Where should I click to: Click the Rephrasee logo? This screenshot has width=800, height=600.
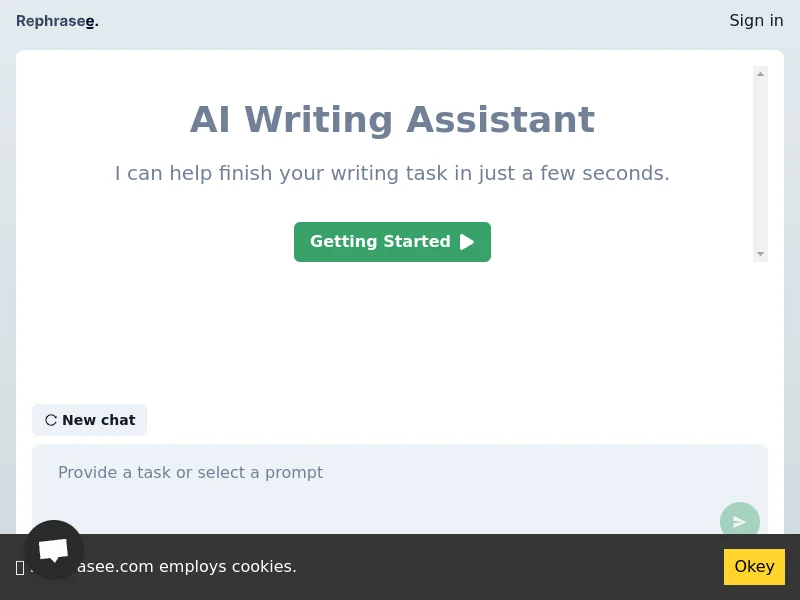[x=57, y=21]
